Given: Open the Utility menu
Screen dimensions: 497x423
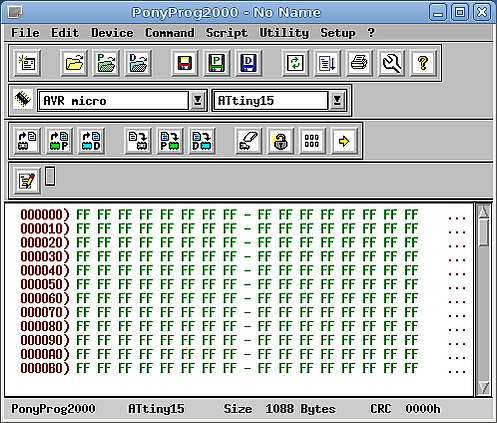Looking at the screenshot, I should [x=284, y=33].
